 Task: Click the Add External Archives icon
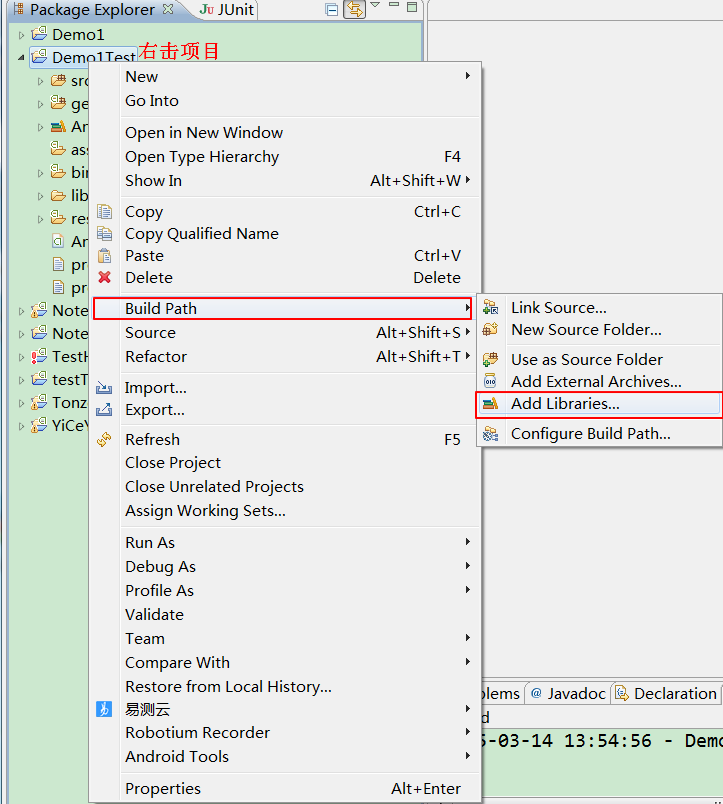tap(490, 382)
